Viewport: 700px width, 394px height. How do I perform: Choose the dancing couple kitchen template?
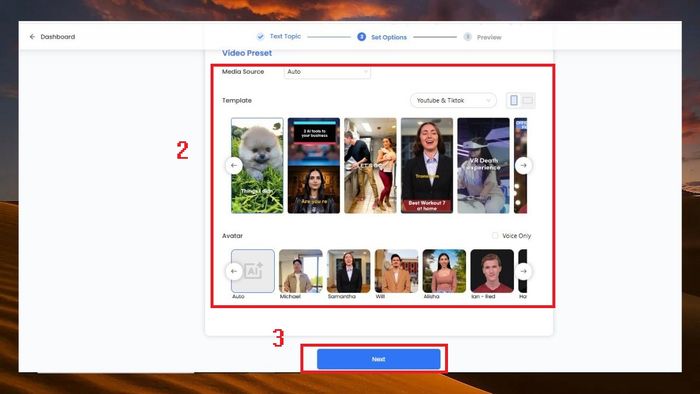tap(370, 166)
